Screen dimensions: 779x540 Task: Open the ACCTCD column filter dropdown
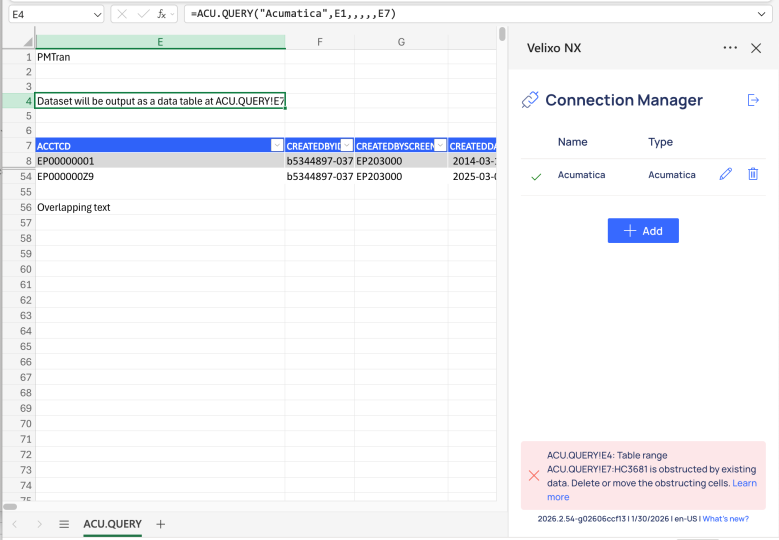(277, 146)
